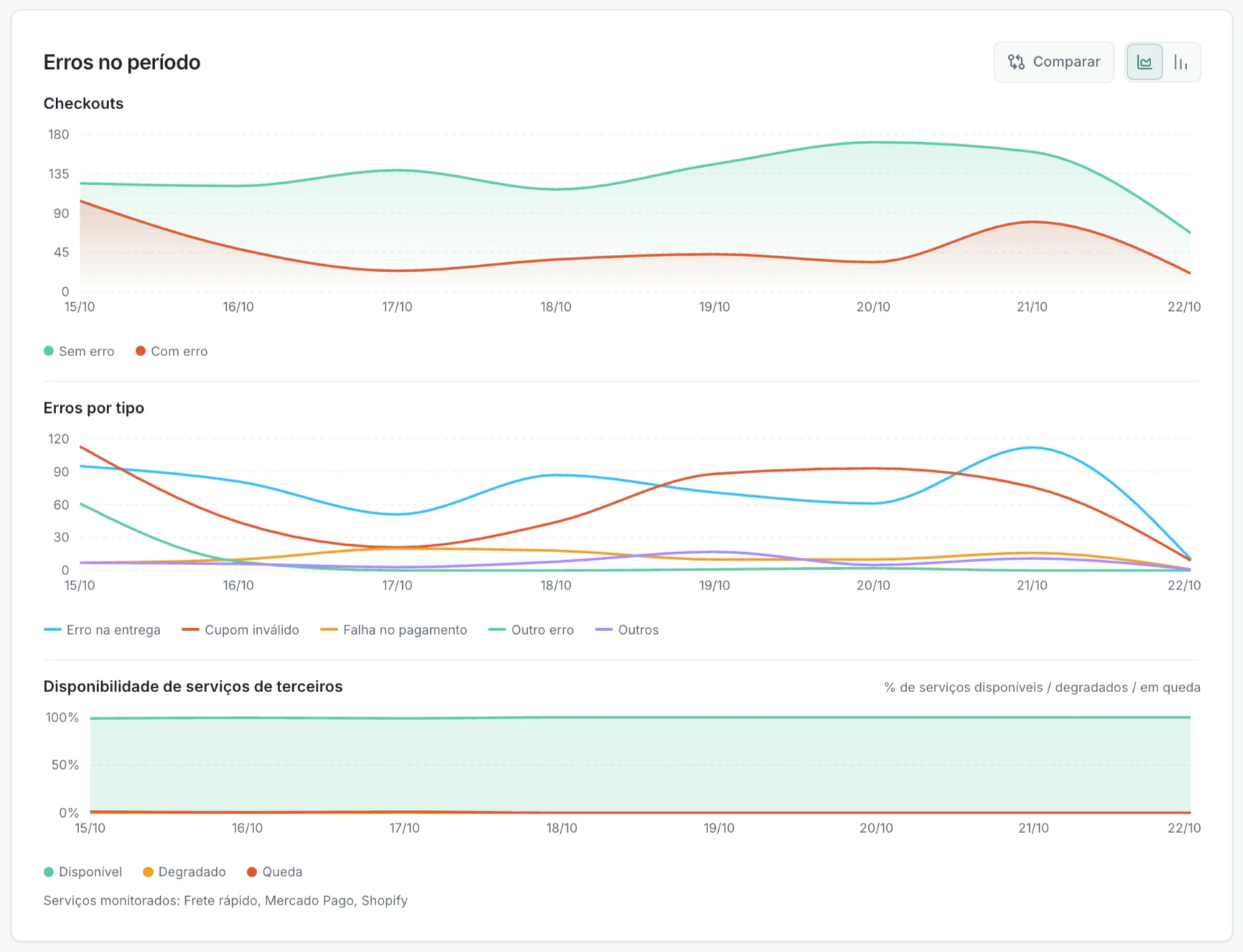Image resolution: width=1243 pixels, height=952 pixels.
Task: Toggle the Outros legend item
Action: point(627,630)
